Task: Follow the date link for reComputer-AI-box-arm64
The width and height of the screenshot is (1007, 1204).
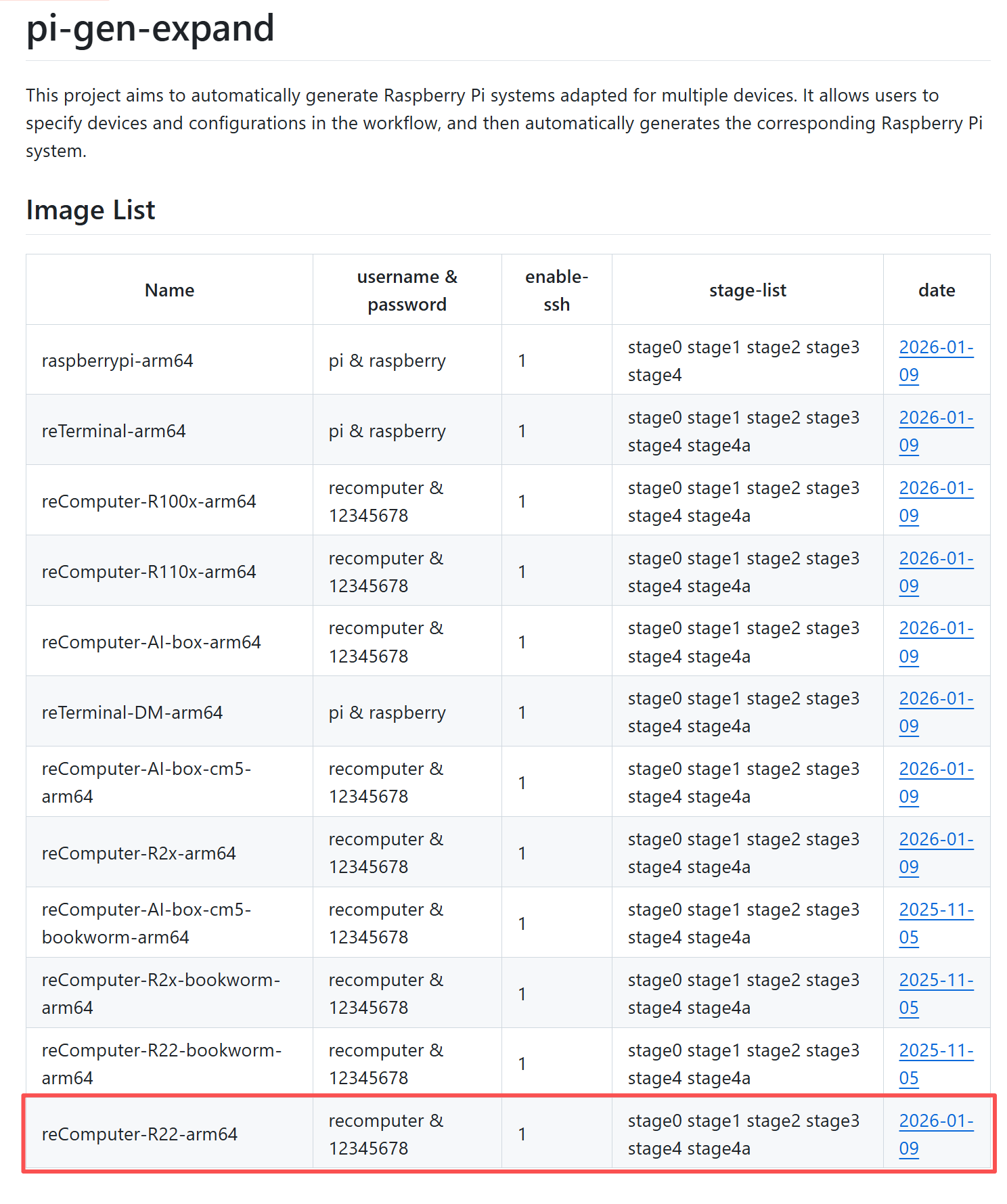Action: tap(935, 629)
